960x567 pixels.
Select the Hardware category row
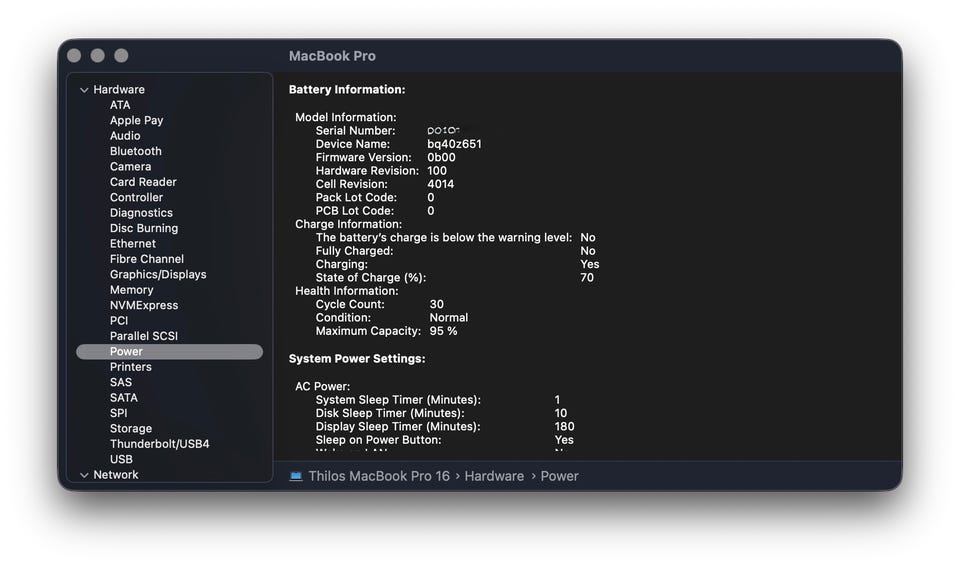click(x=119, y=90)
